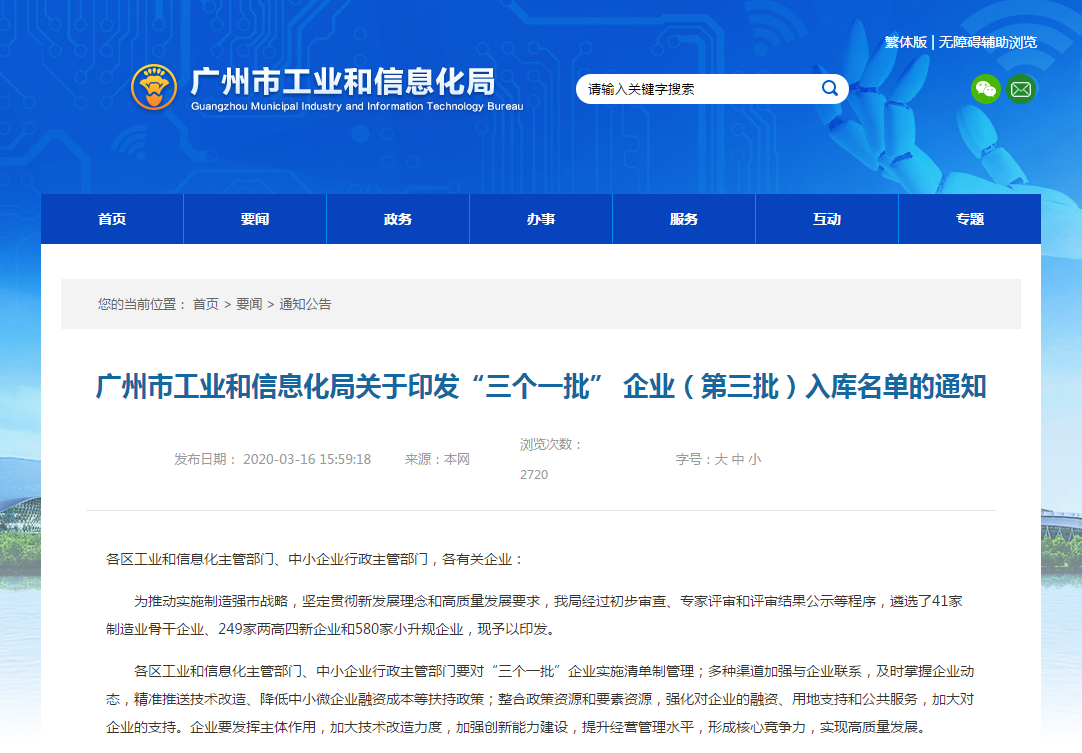Open the 政务 navigation menu
1082x753 pixels.
(x=398, y=219)
